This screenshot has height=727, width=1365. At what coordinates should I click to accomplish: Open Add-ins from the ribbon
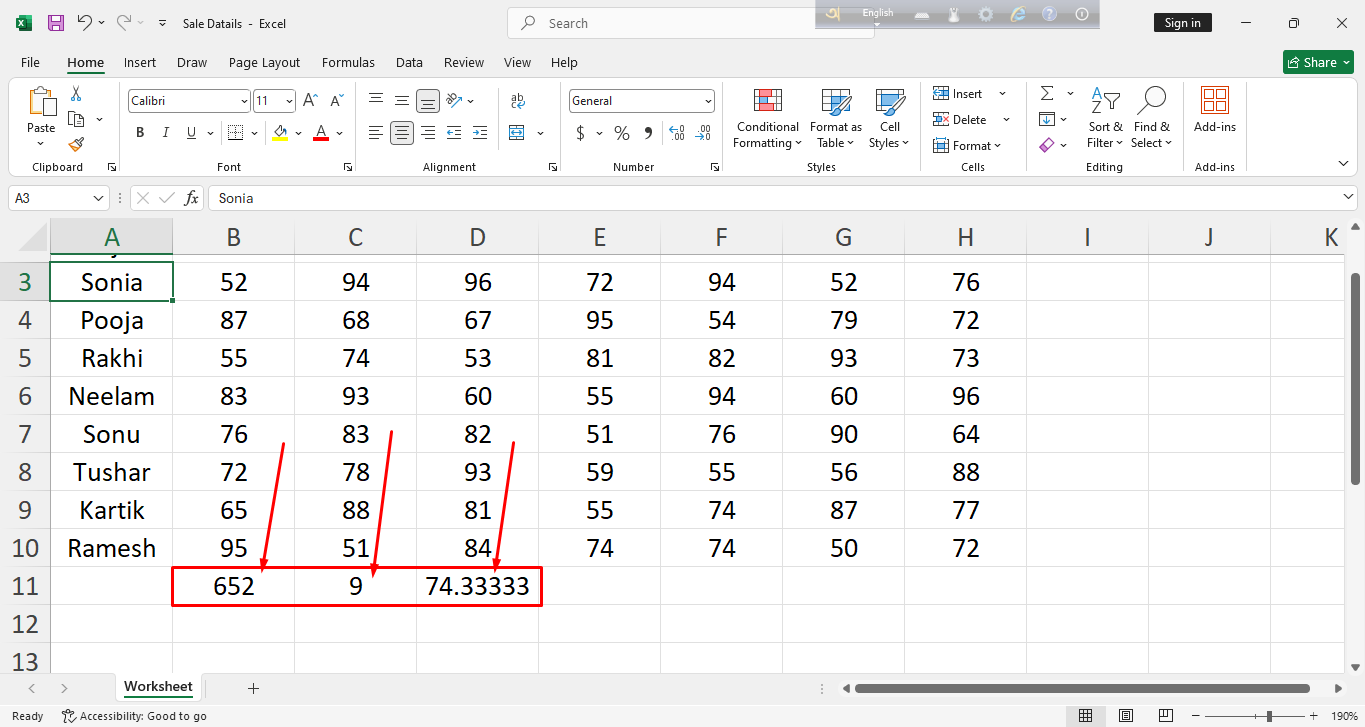[x=1214, y=109]
